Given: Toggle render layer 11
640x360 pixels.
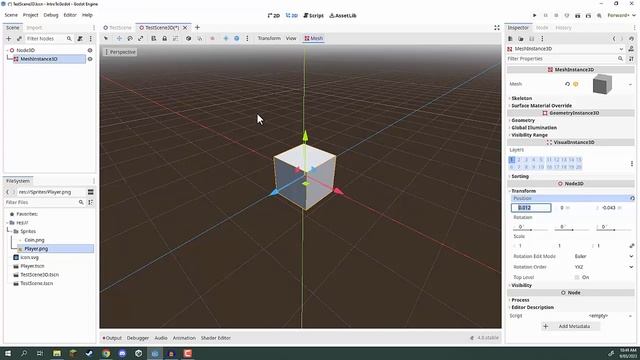Looking at the screenshot, I should 549,160.
